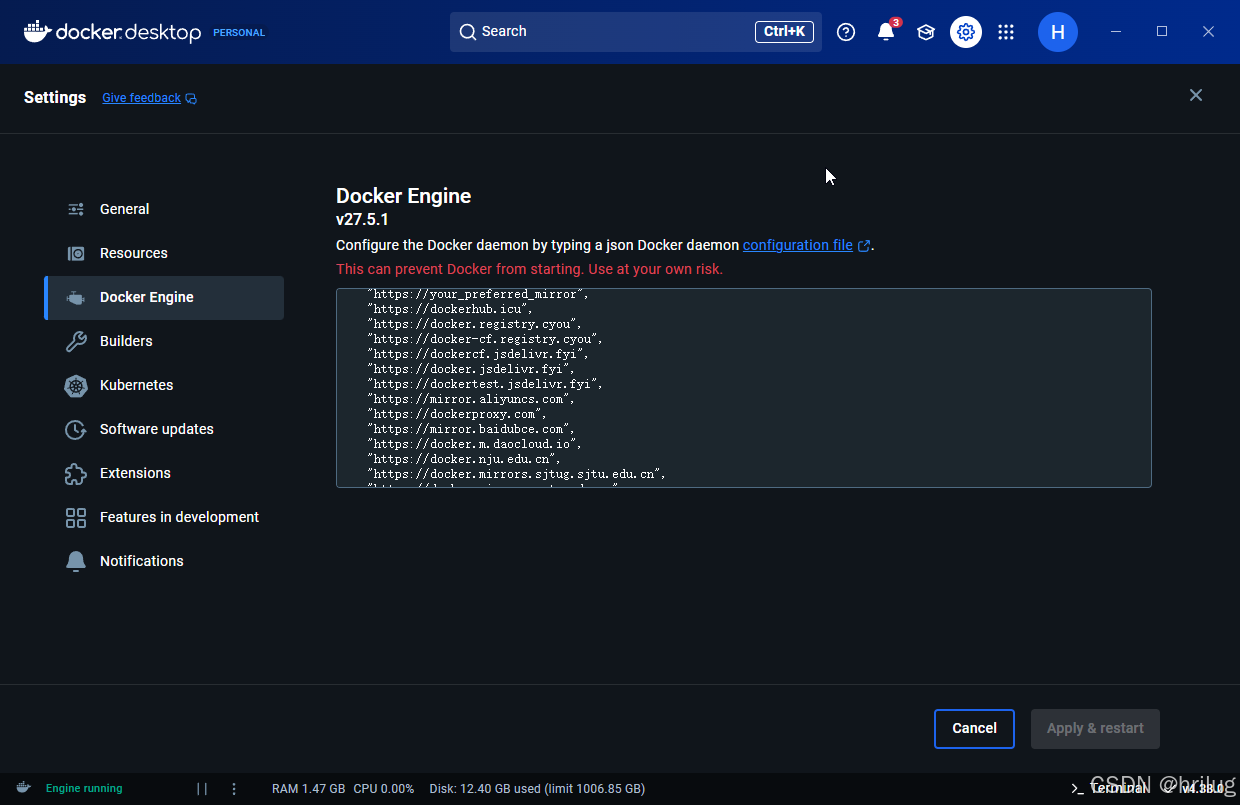Select the Kubernetes settings tab

pos(164,385)
